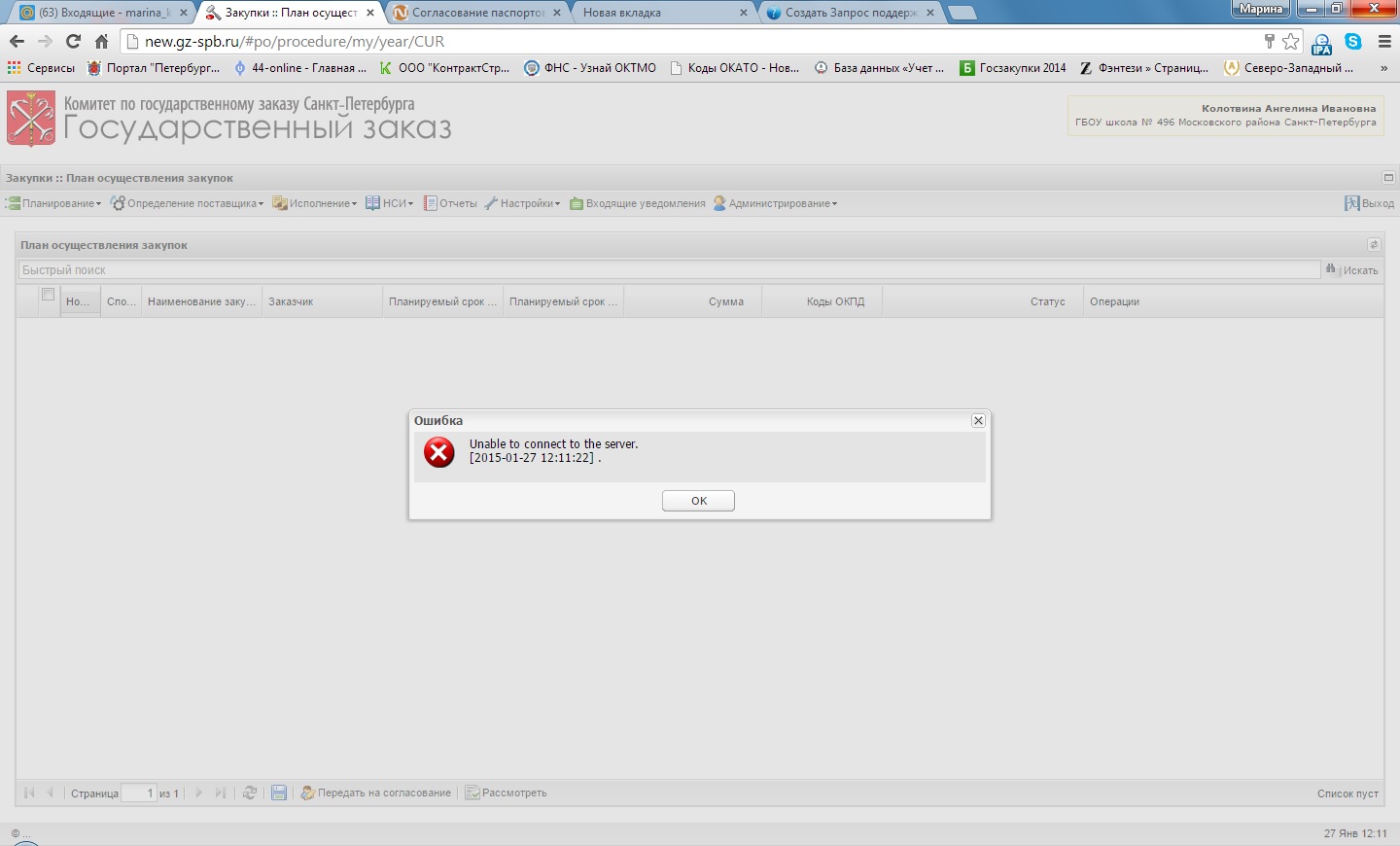This screenshot has height=846, width=1400.
Task: Click the browser Home icon
Action: pos(101,41)
